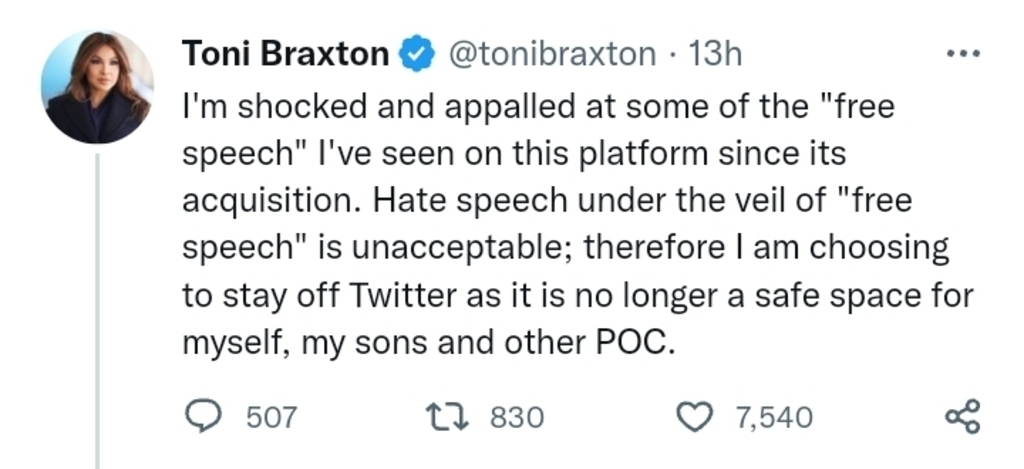This screenshot has height=469, width=1024.
Task: Click the 13h timestamp
Action: [x=715, y=54]
